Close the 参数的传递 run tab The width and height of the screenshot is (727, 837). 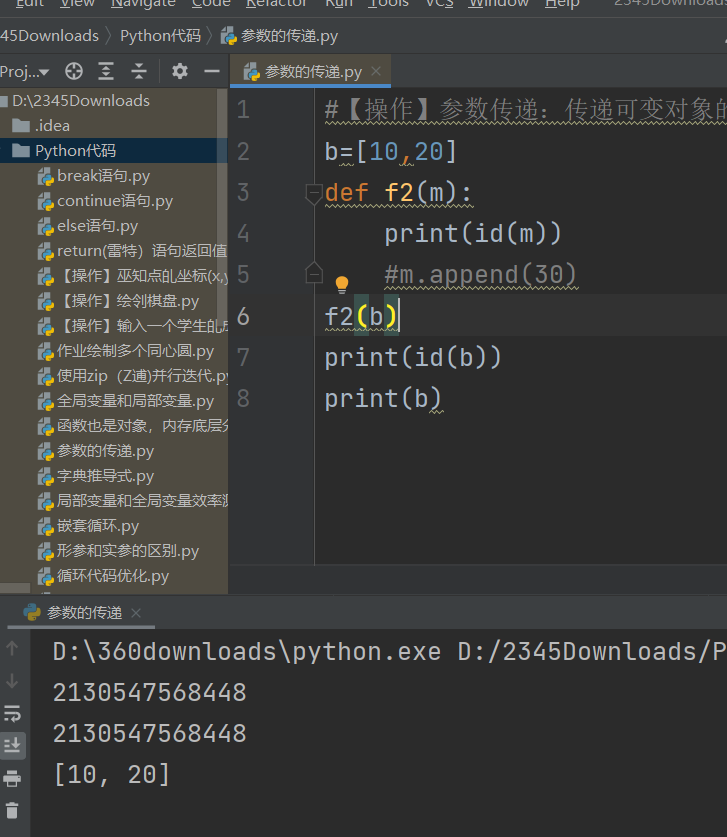[136, 613]
